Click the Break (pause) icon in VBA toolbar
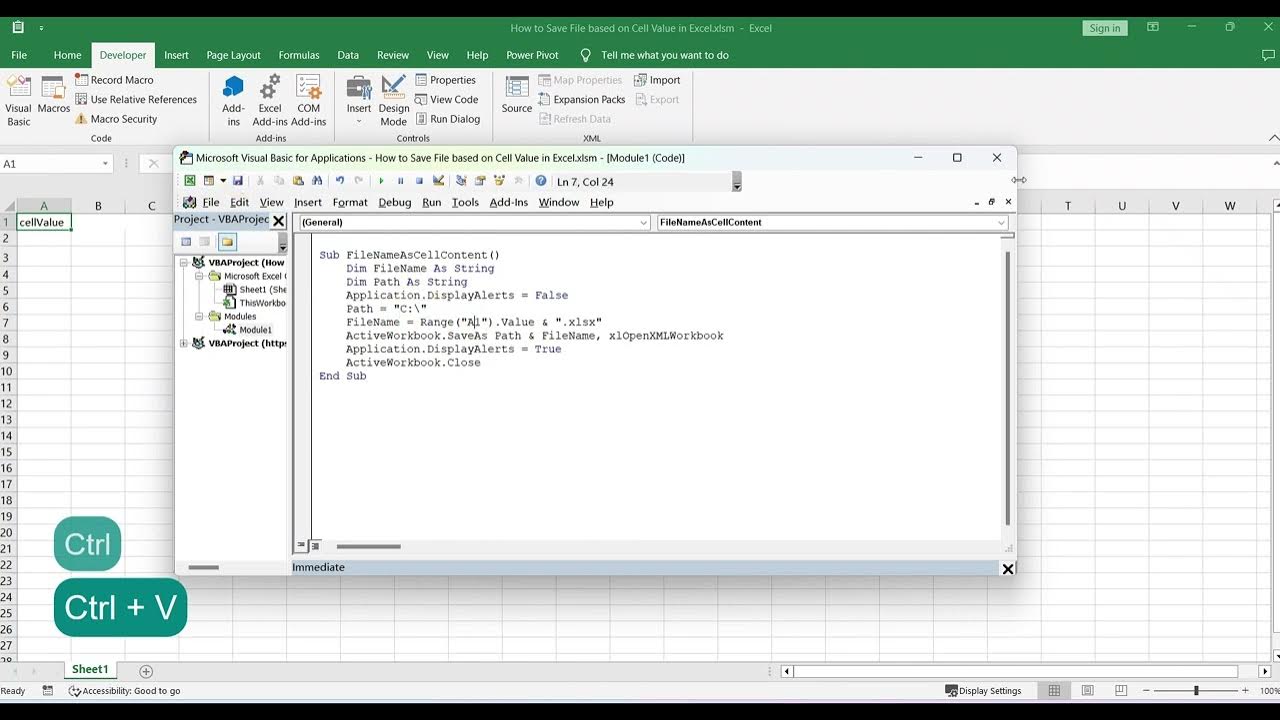Viewport: 1280px width, 720px height. coord(400,181)
